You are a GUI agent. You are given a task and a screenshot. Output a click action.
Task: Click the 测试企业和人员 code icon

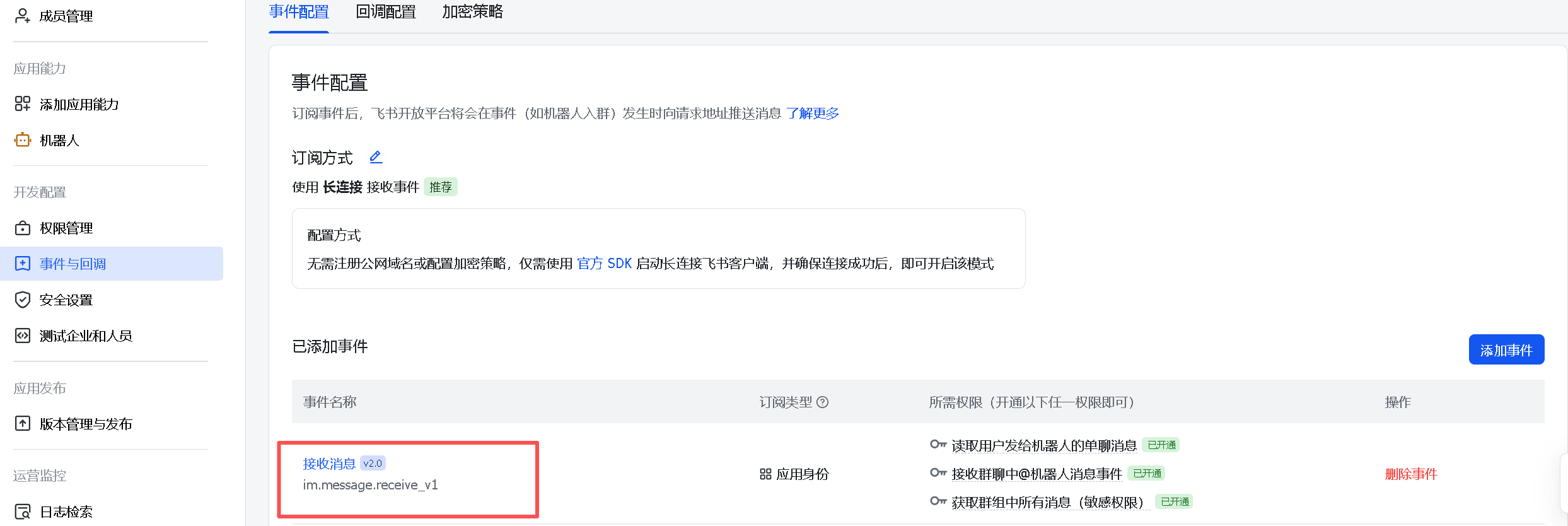[x=23, y=336]
